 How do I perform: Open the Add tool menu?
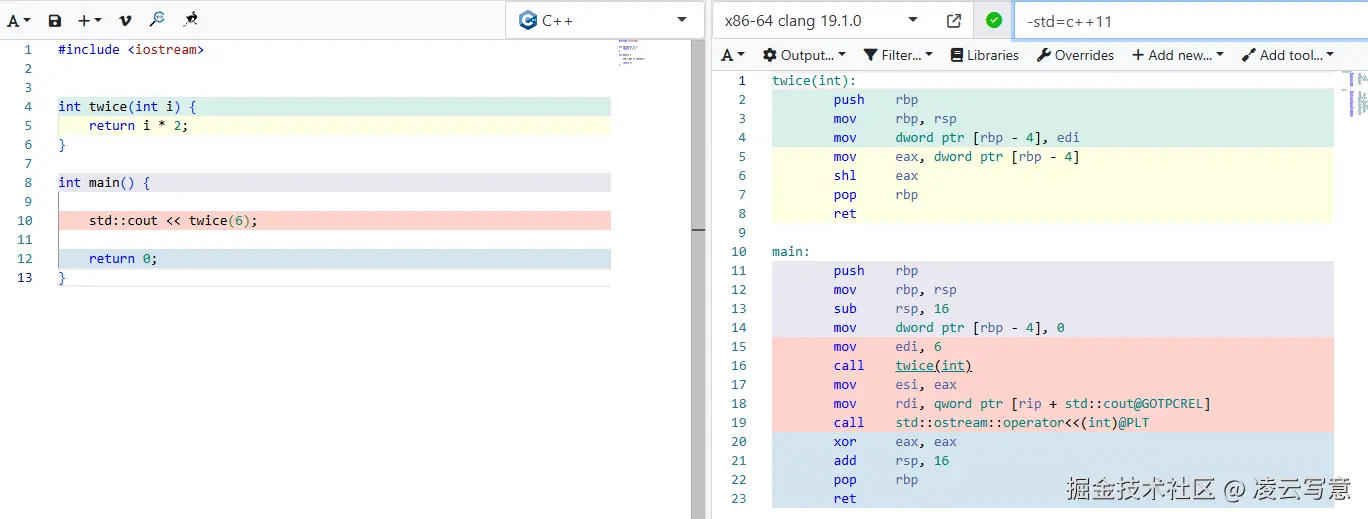(x=1287, y=55)
